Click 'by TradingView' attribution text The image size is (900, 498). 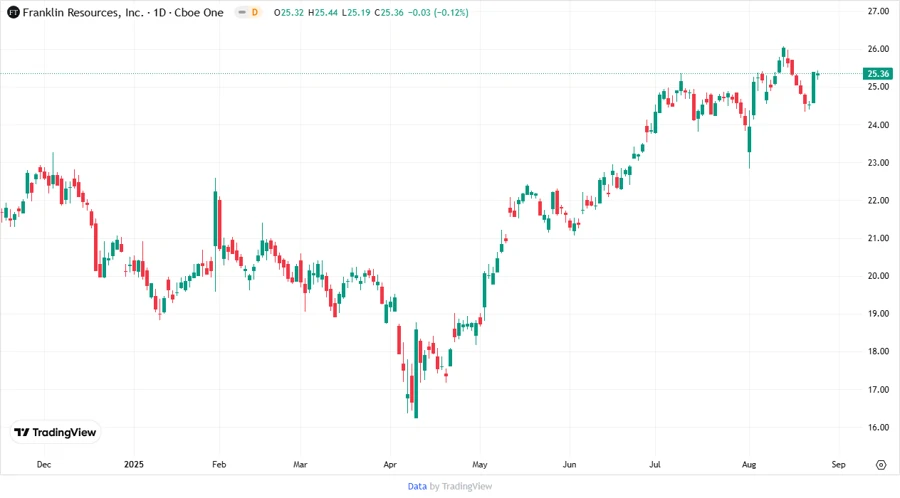pos(461,487)
